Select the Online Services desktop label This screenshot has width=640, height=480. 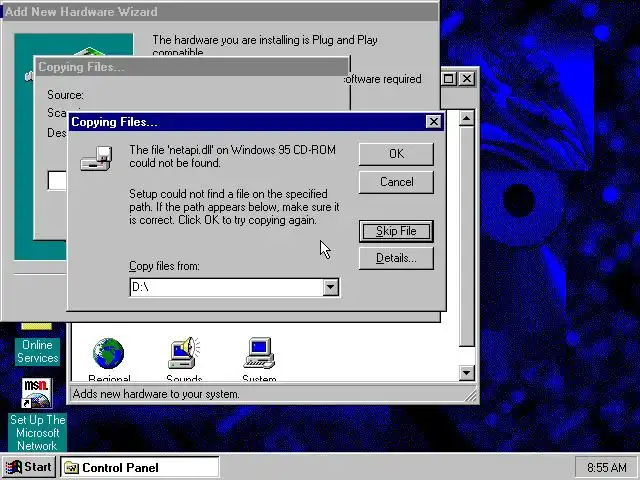(38, 351)
